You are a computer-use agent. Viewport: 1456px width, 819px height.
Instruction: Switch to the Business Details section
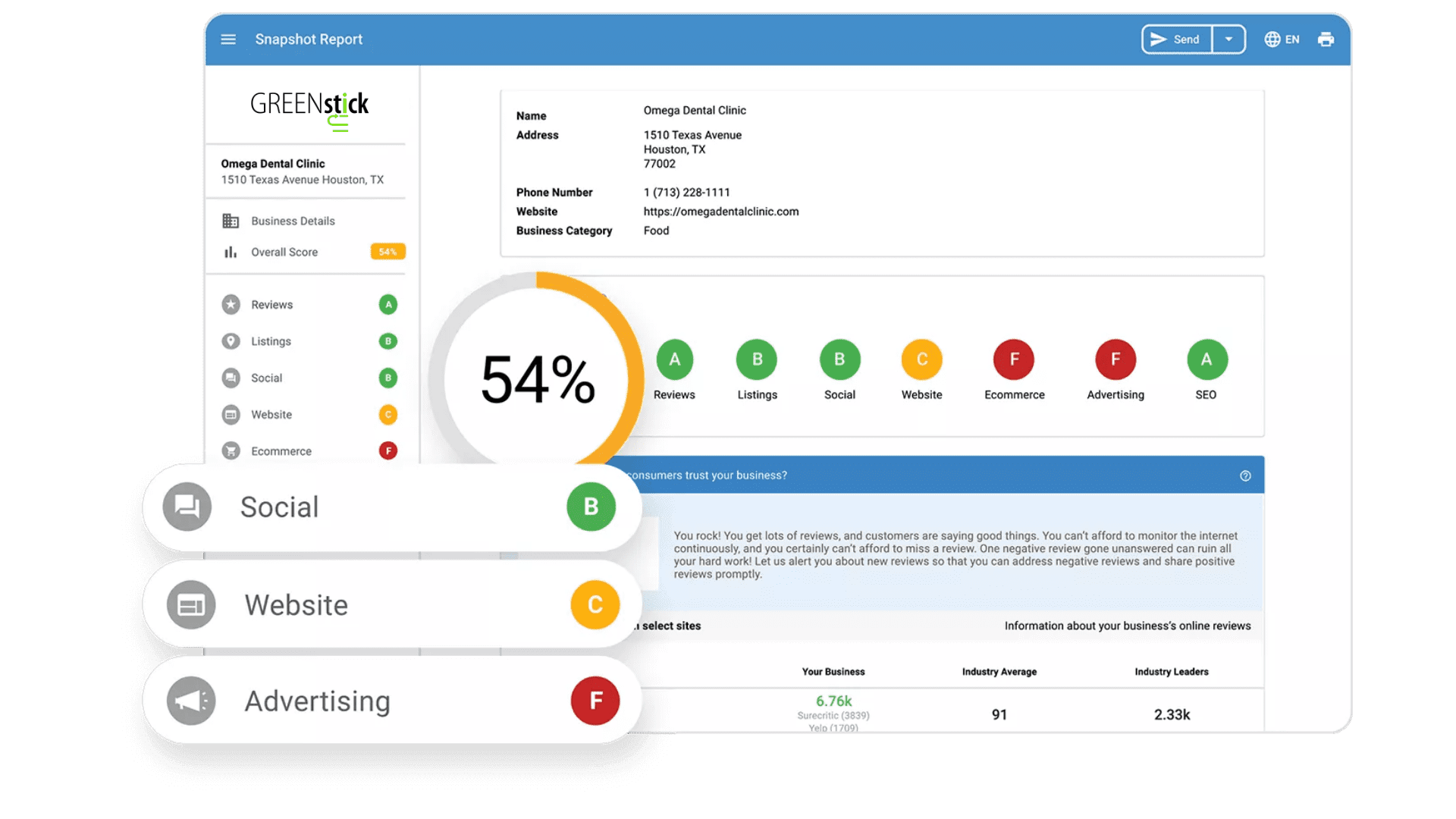tap(293, 221)
